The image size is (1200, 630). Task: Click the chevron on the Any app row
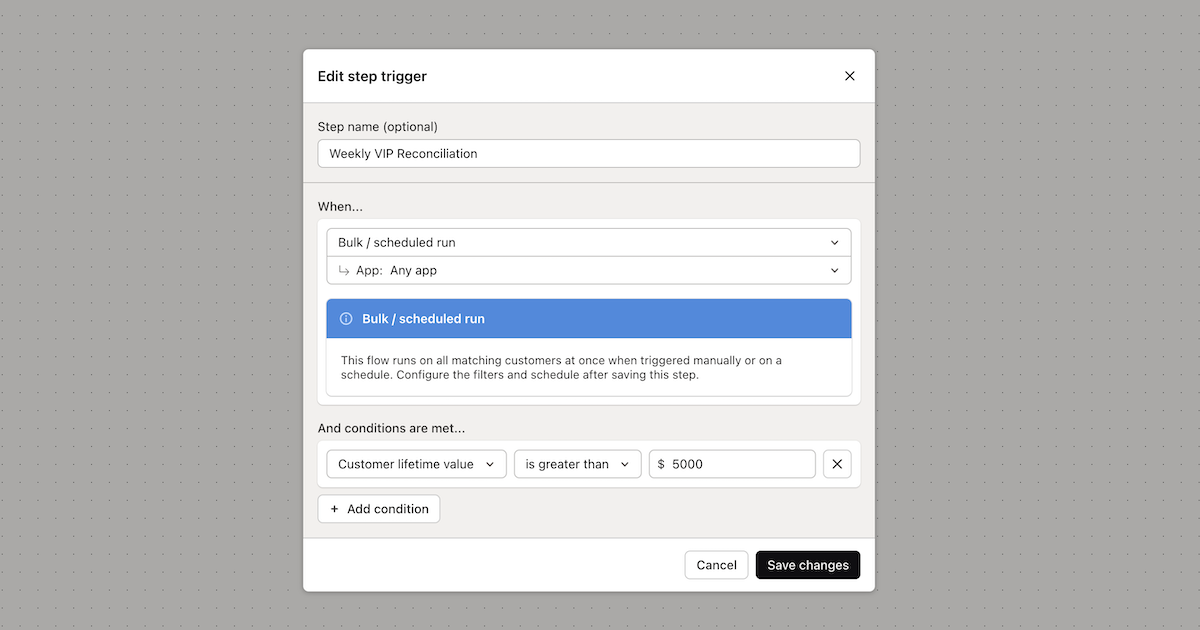point(834,270)
